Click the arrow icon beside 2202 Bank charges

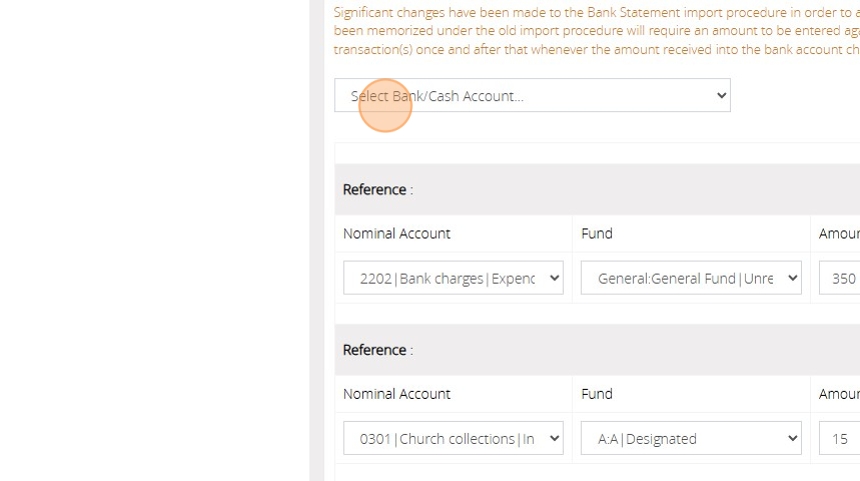point(555,278)
